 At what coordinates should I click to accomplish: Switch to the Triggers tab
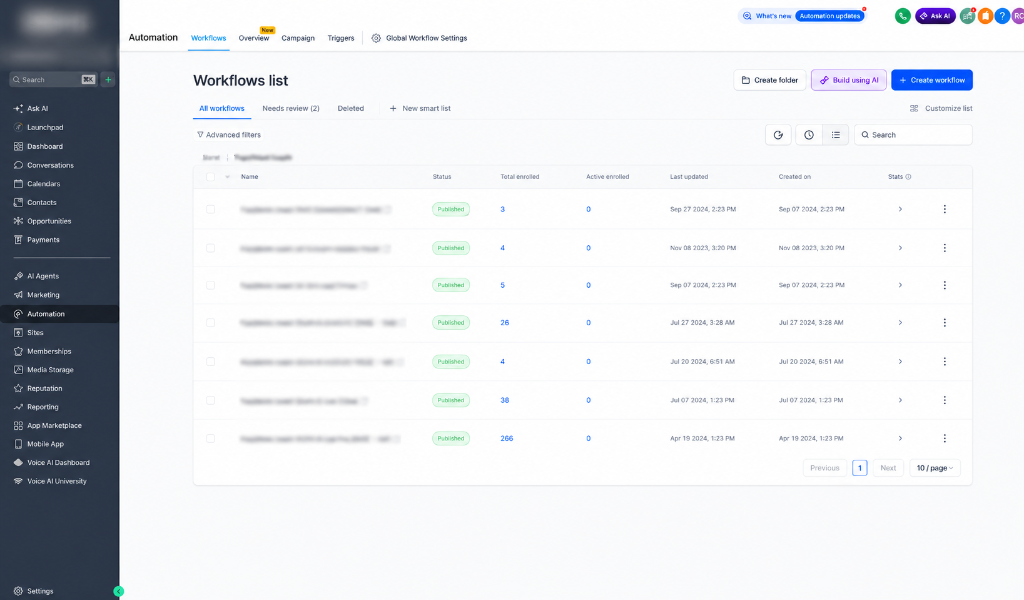(x=341, y=38)
